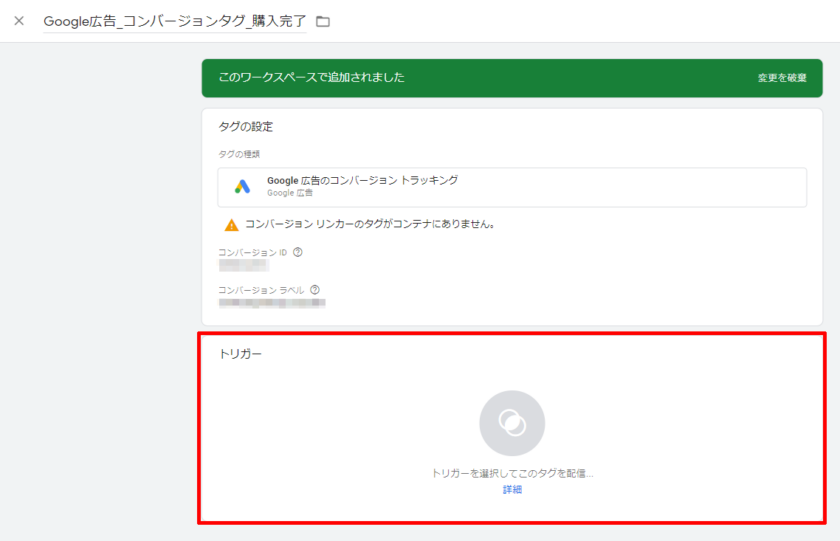This screenshot has height=541, width=840.
Task: Click the gray trigger circle icon
Action: point(512,423)
